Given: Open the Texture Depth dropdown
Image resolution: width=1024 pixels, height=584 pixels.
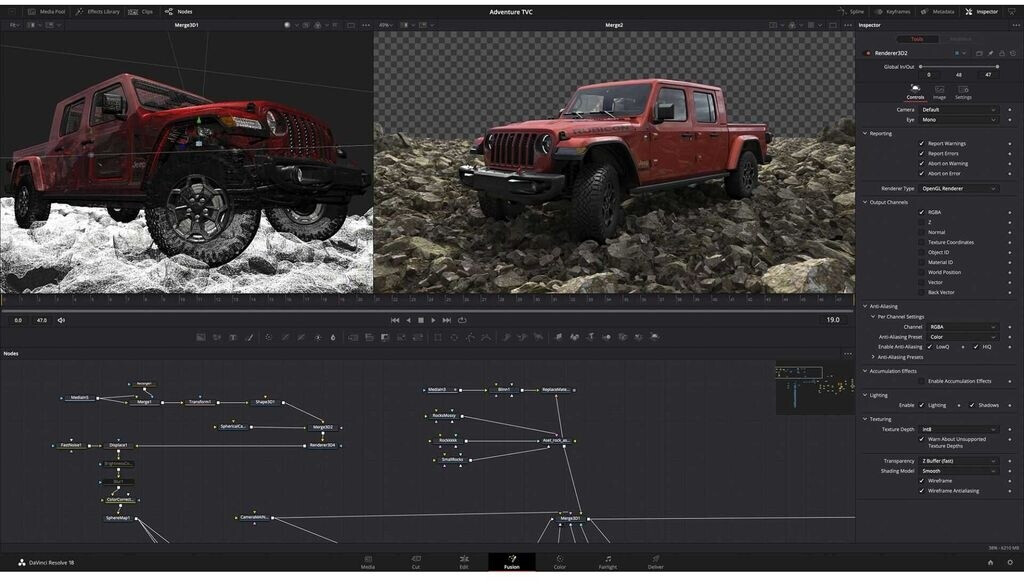Looking at the screenshot, I should 959,429.
